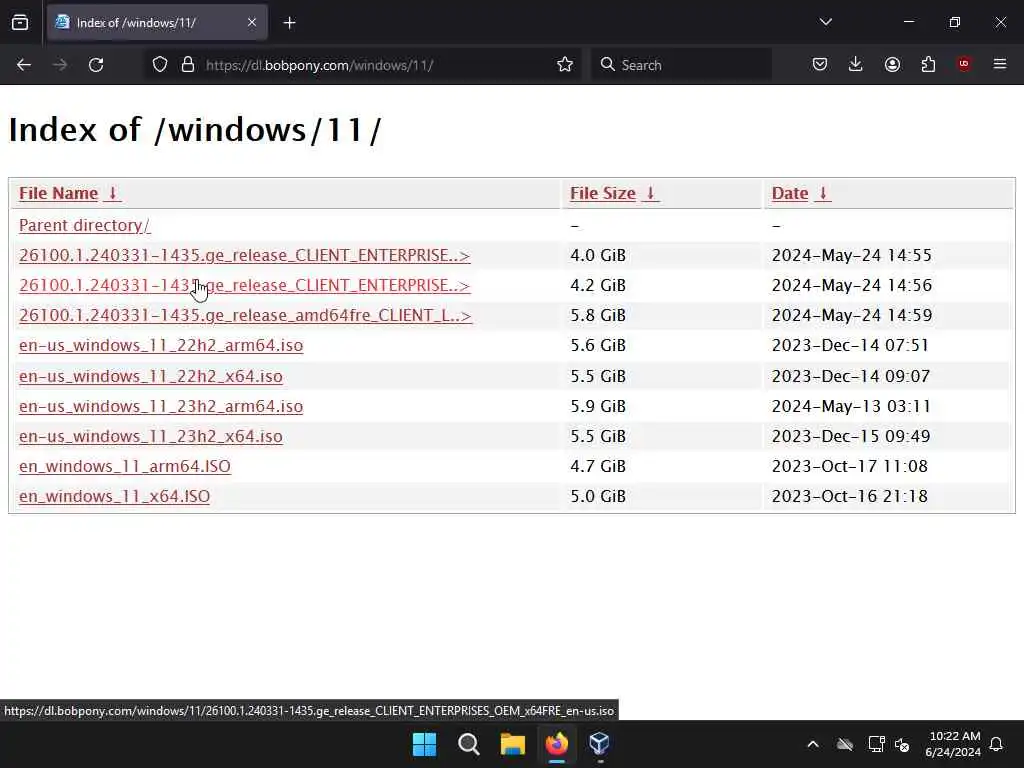Open the notification bell
Viewport: 1024px width, 768px height.
pyautogui.click(x=997, y=744)
